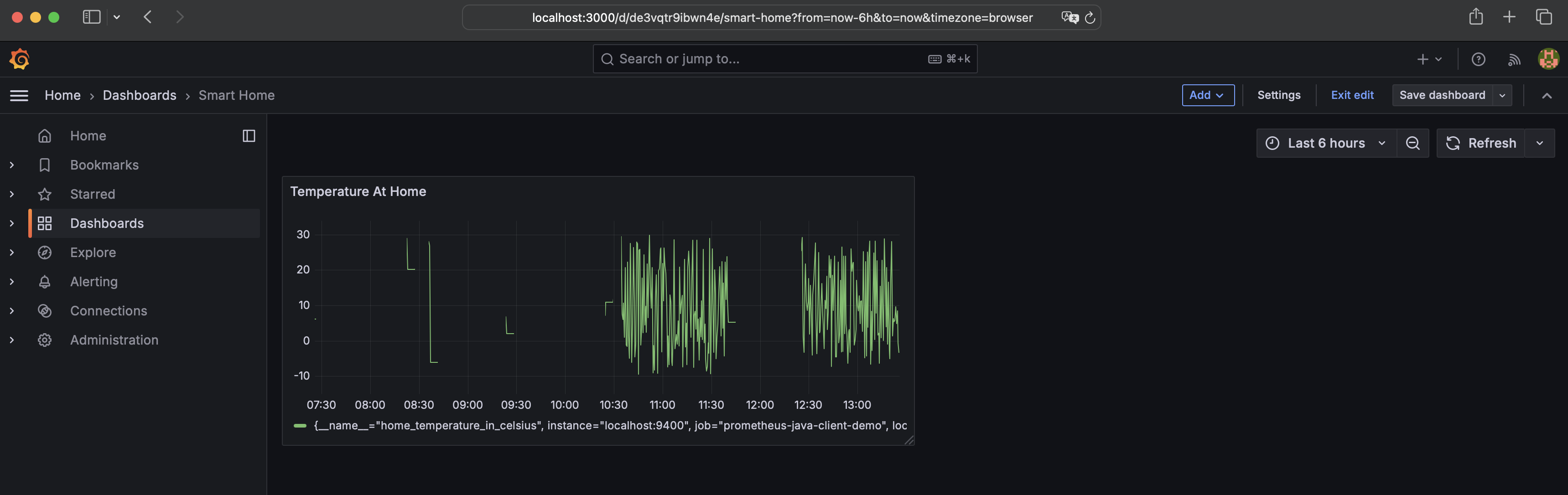Screen dimensions: 1568x495
Task: Click the Temperature At Home panel title
Action: pyautogui.click(x=358, y=191)
